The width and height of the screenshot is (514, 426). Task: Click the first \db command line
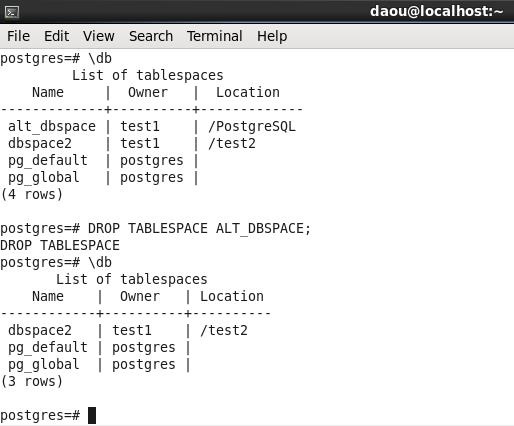click(x=56, y=59)
